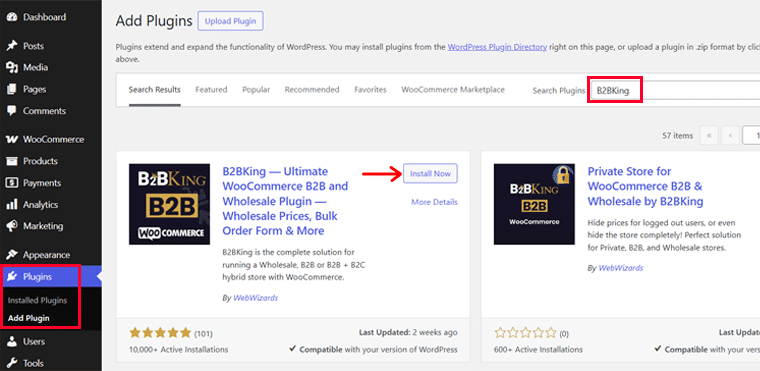Open Private Store for WooCommerce plugin title
This screenshot has width=760, height=371.
point(645,186)
